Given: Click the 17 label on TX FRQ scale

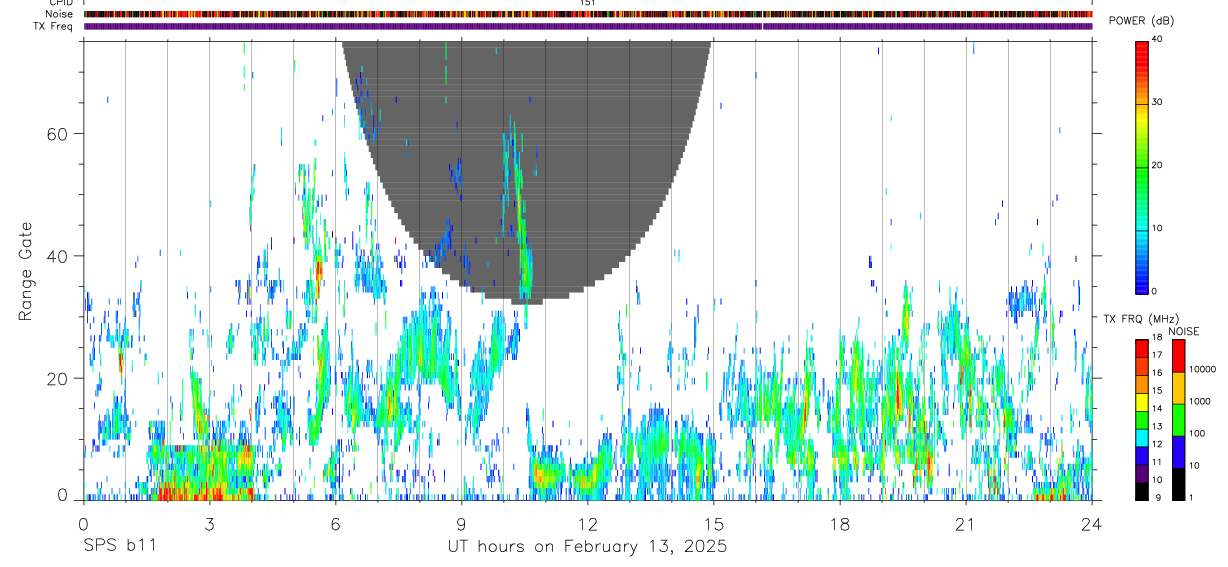Looking at the screenshot, I should (x=1157, y=355).
